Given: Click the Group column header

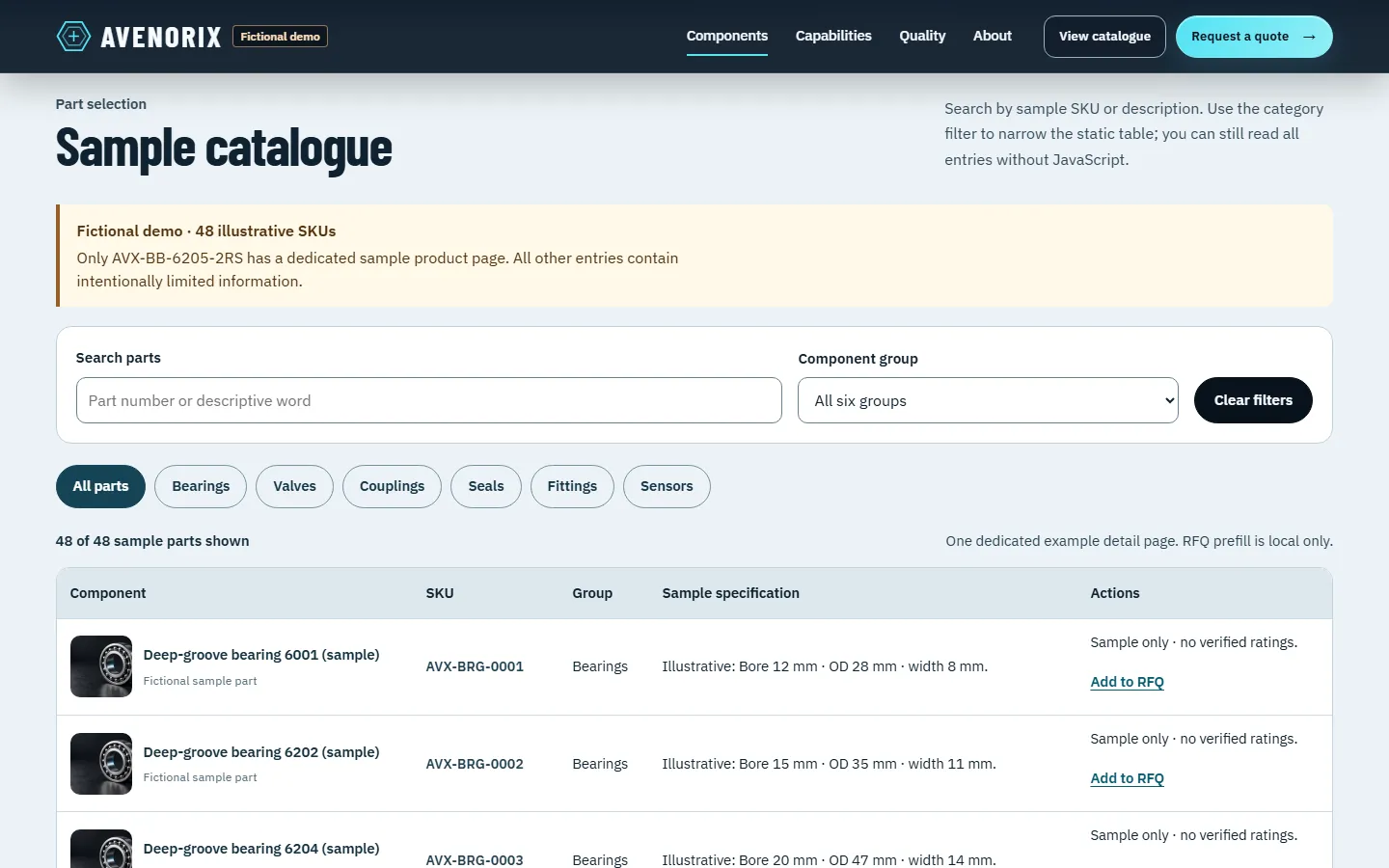Looking at the screenshot, I should pos(592,593).
